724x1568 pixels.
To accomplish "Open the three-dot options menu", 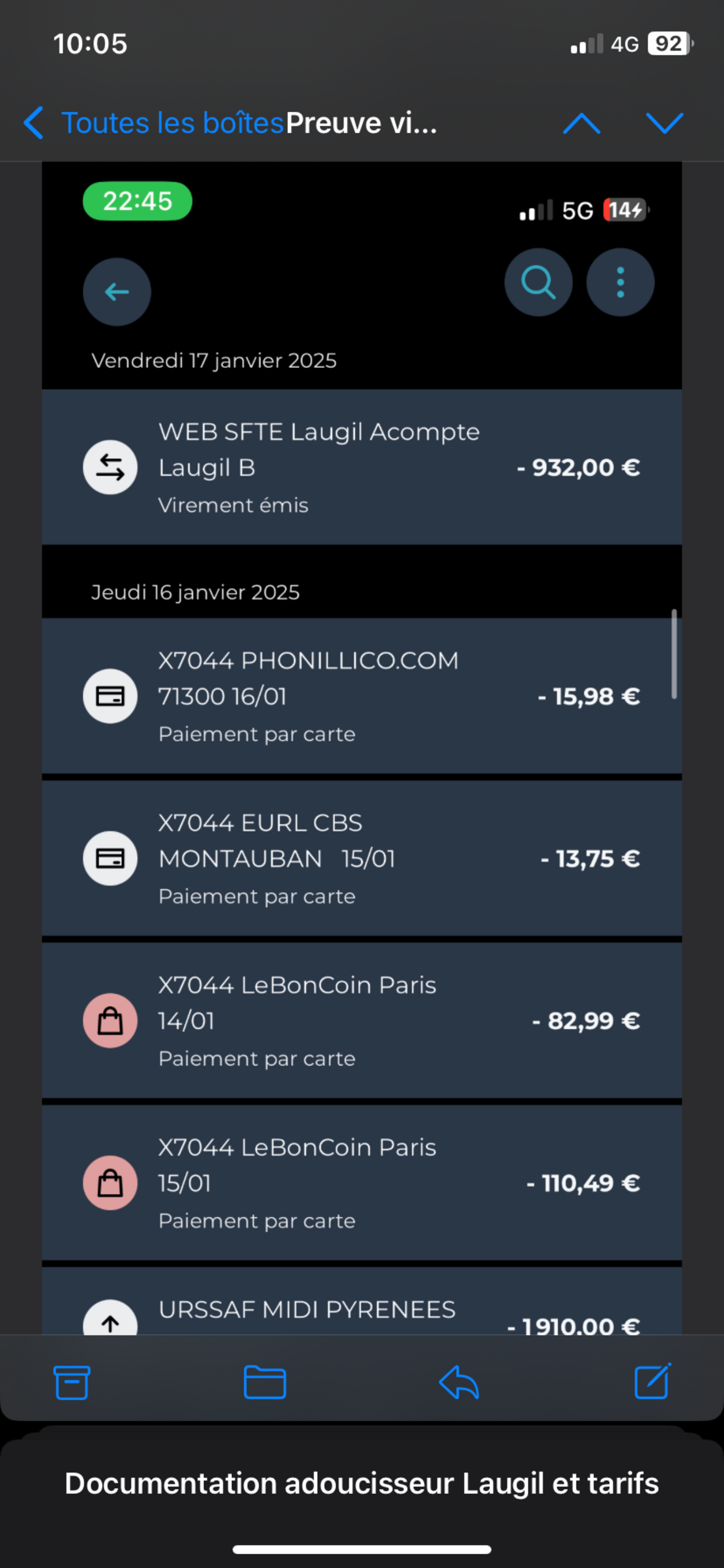I will point(620,283).
